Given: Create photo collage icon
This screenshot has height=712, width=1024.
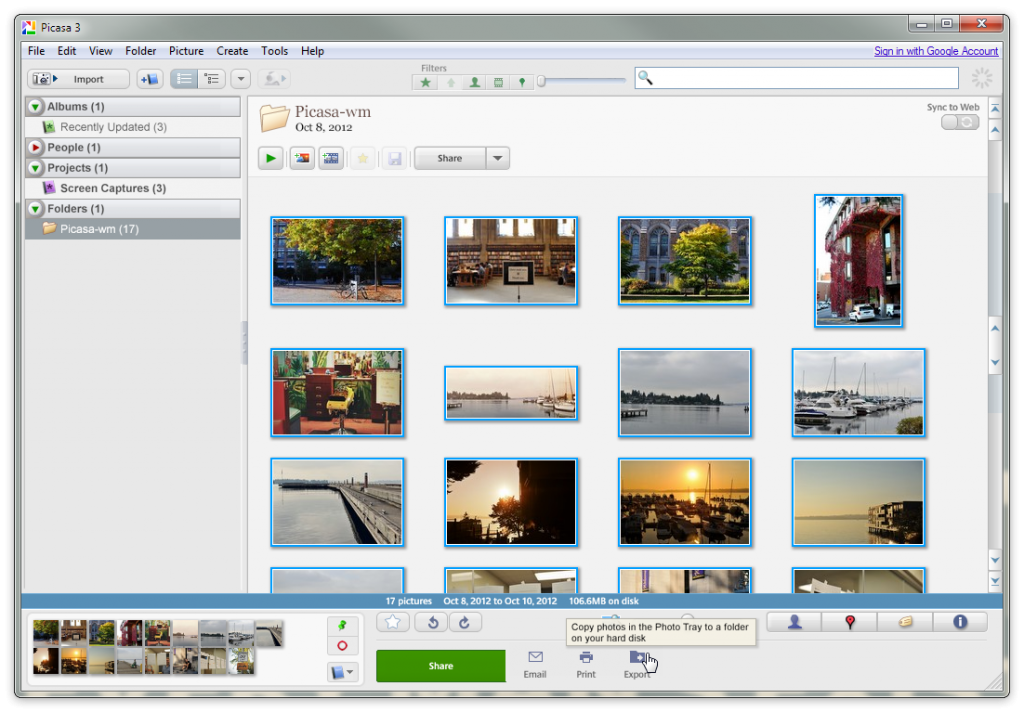Looking at the screenshot, I should [302, 158].
